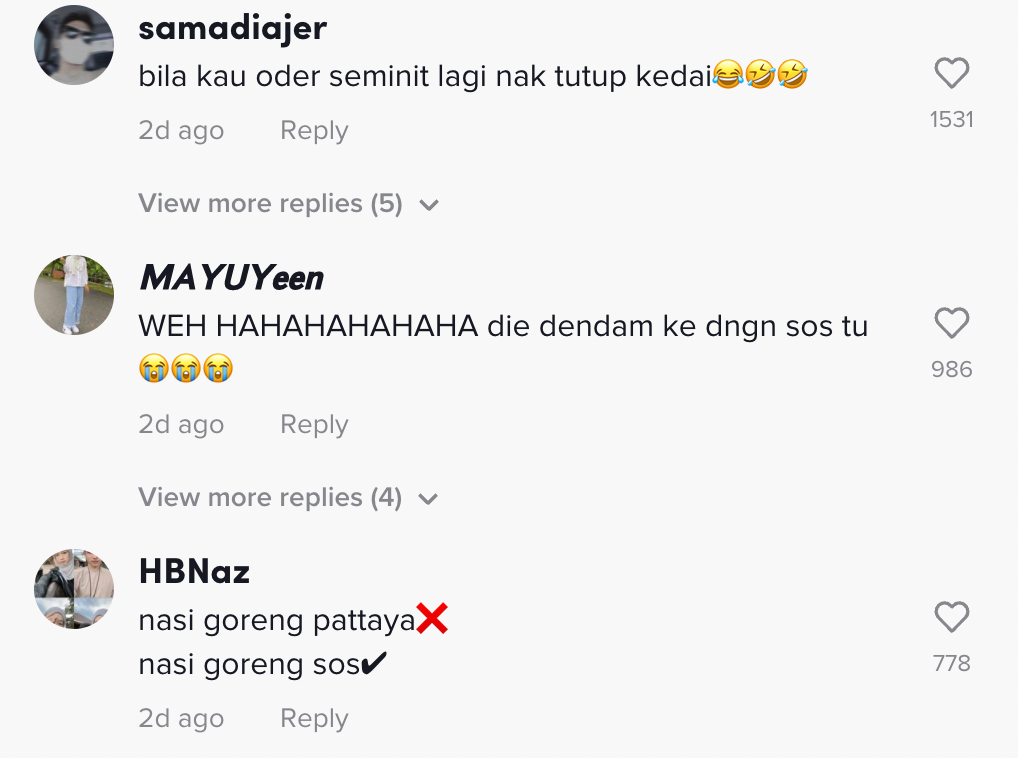Click the 986 like count
The width and height of the screenshot is (1018, 758).
951,369
